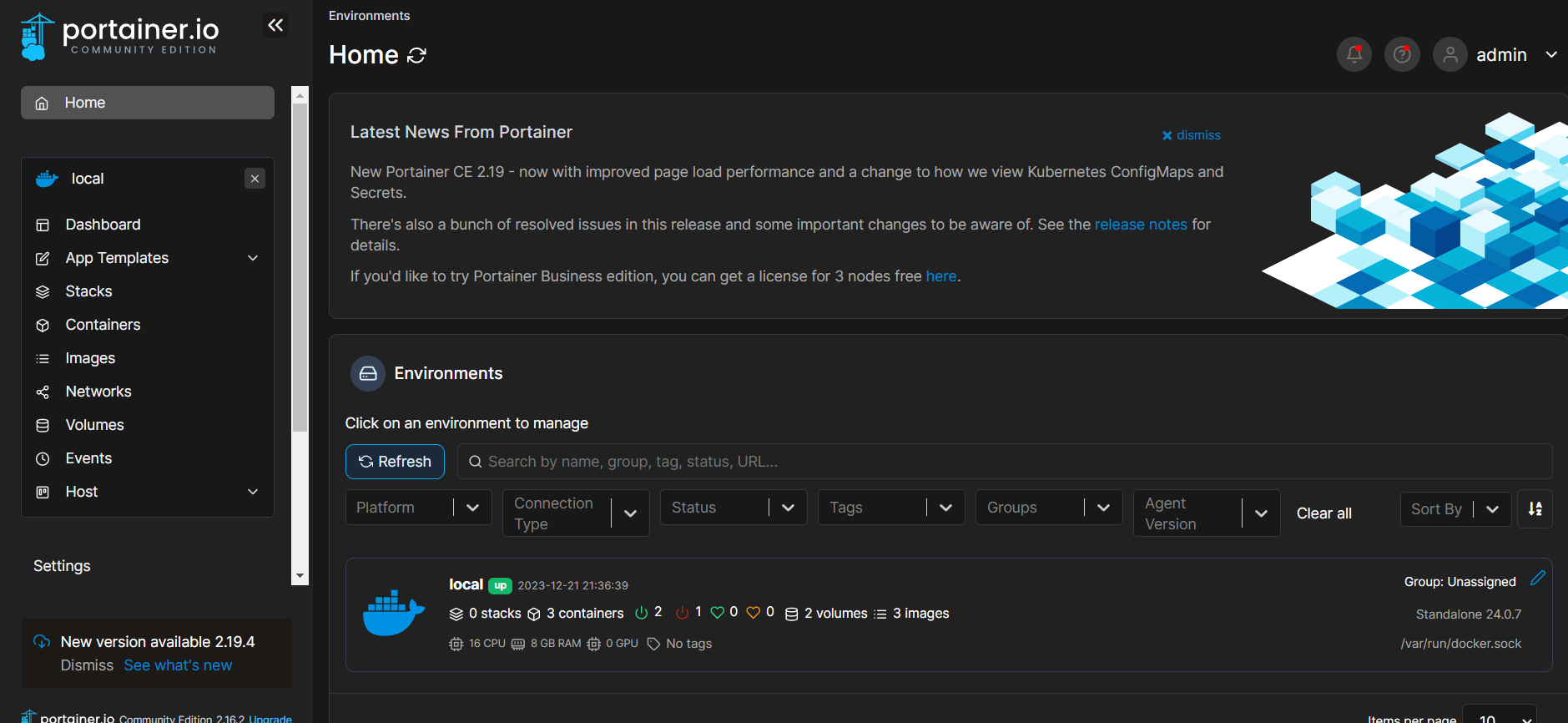This screenshot has width=1568, height=723.
Task: Open the help question-mark icon
Action: coord(1402,55)
